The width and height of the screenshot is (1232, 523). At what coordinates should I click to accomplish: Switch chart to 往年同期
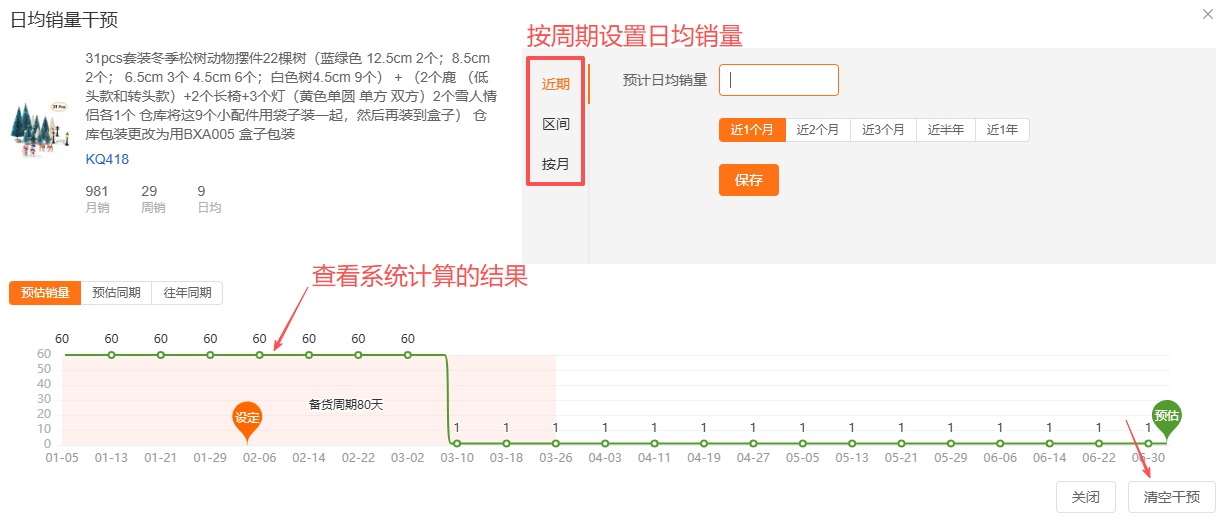click(x=187, y=293)
